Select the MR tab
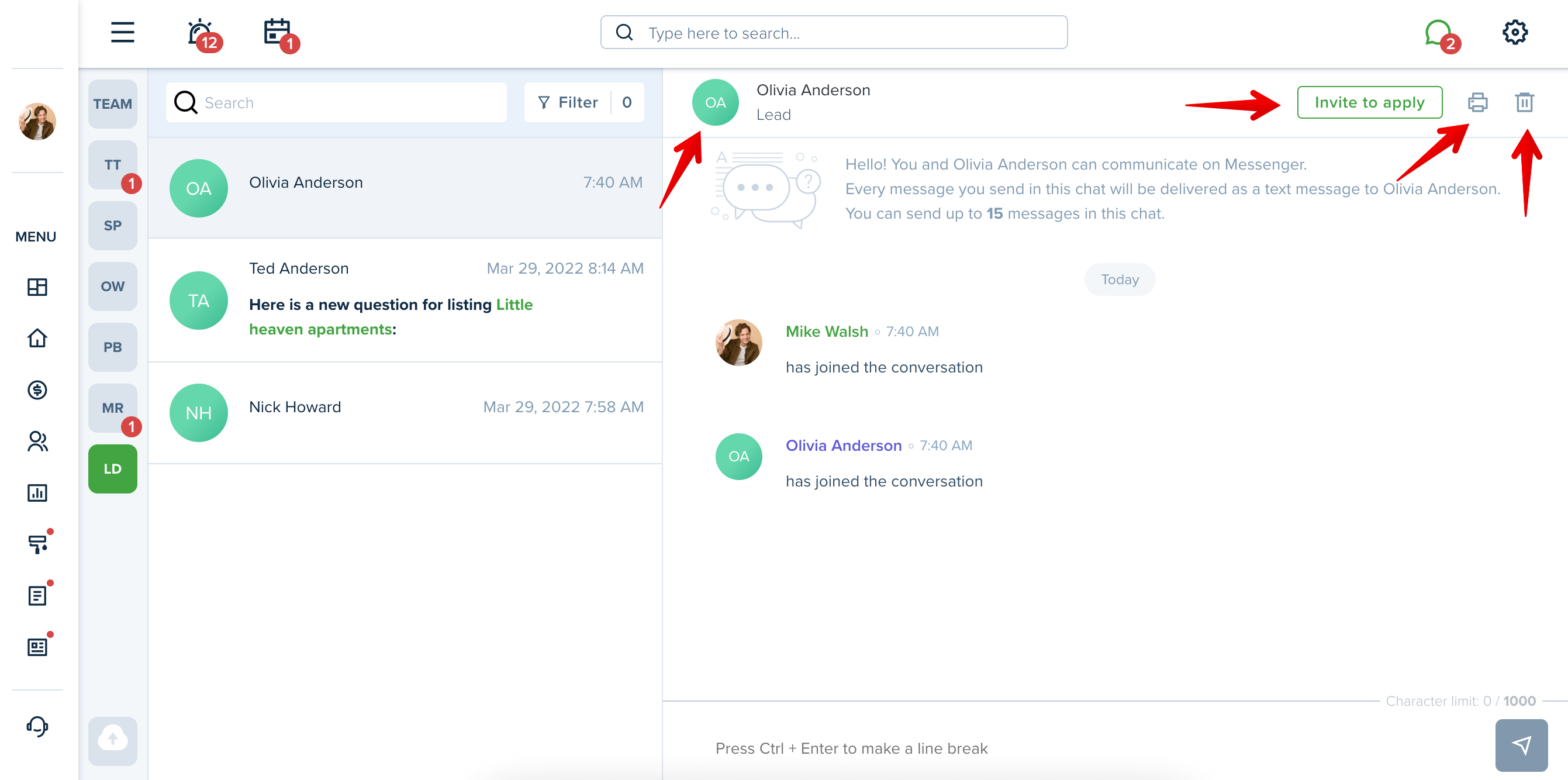 tap(113, 408)
